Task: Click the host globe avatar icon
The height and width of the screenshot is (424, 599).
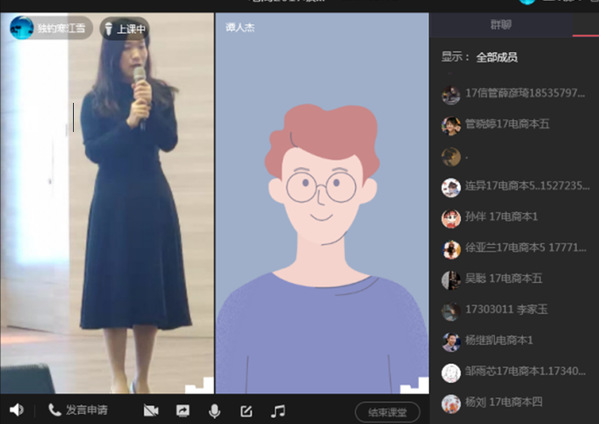Action: coord(22,28)
